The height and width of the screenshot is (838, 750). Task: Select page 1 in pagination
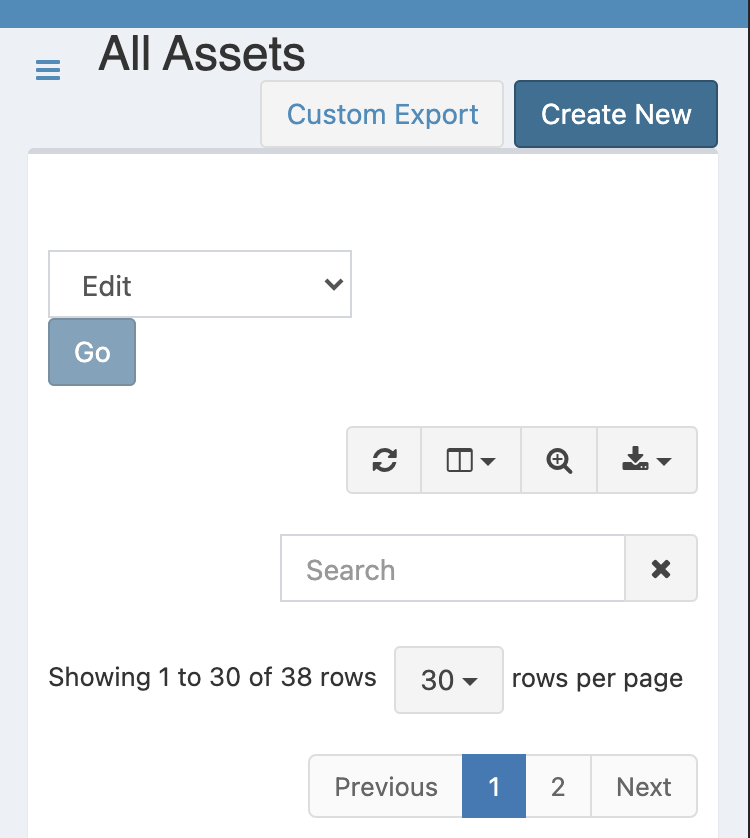tap(494, 786)
